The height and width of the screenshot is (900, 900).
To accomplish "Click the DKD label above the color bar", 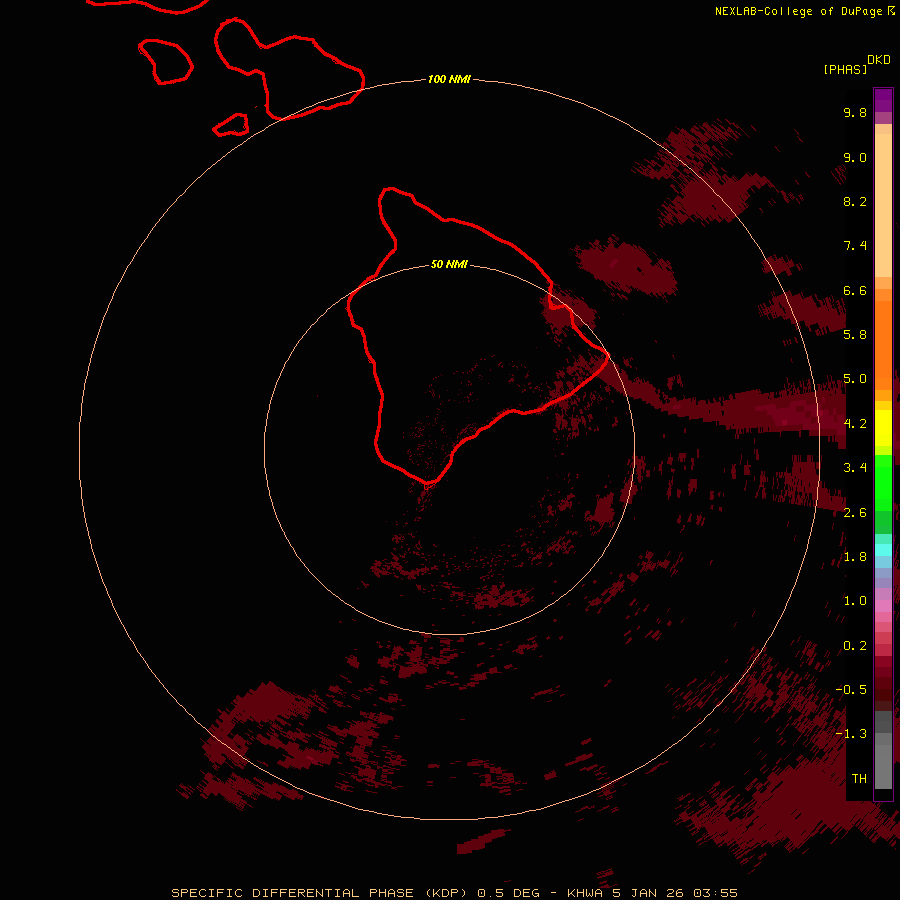I will pos(879,59).
